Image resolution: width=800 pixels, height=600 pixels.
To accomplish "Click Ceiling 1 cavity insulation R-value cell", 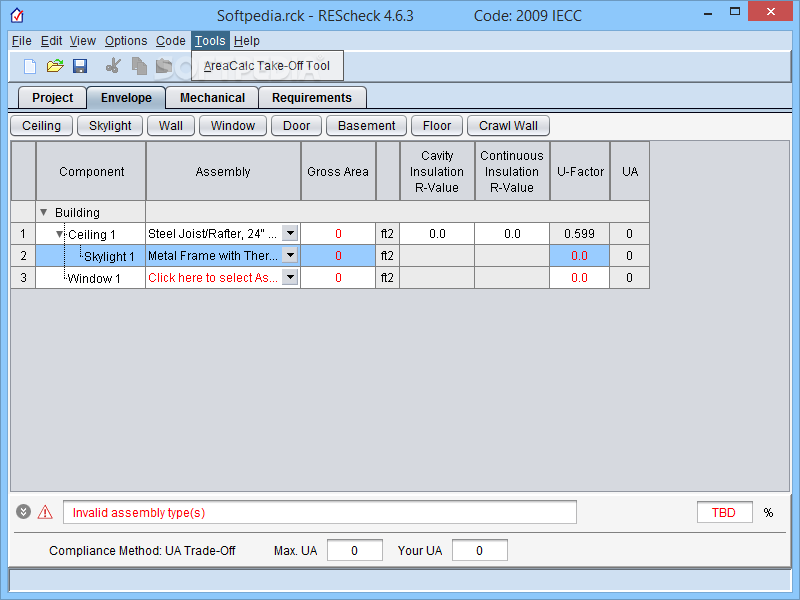I will [437, 234].
